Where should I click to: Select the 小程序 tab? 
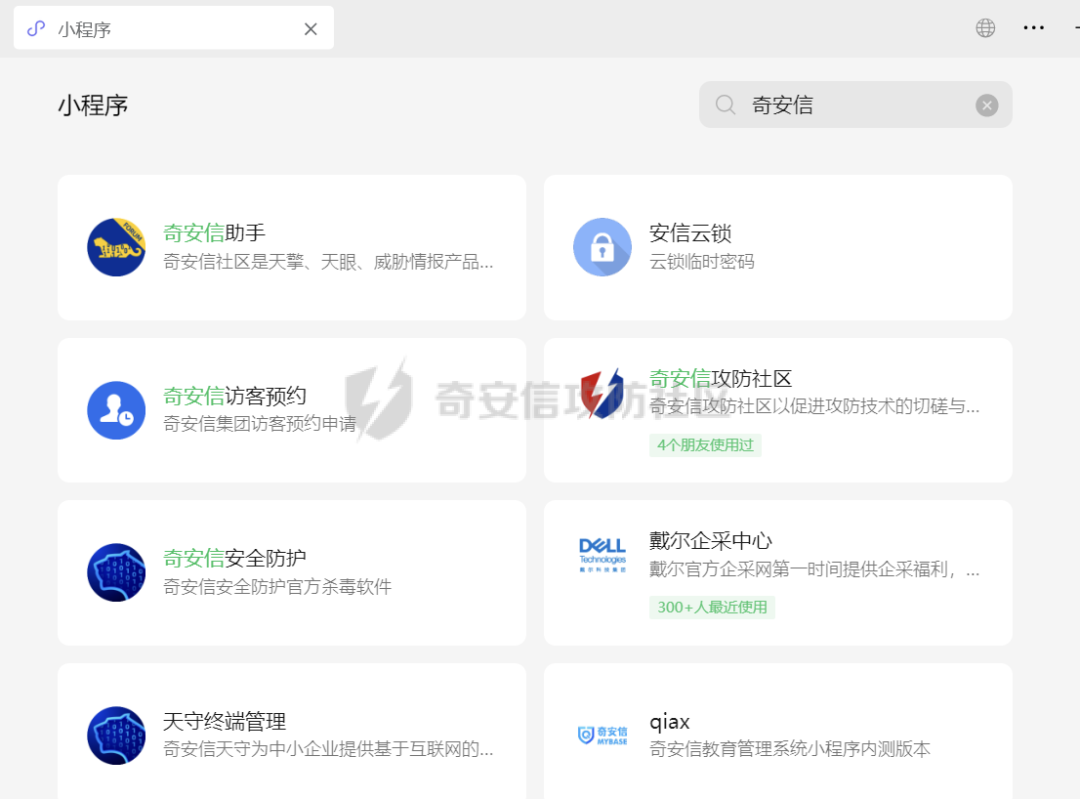pos(174,28)
